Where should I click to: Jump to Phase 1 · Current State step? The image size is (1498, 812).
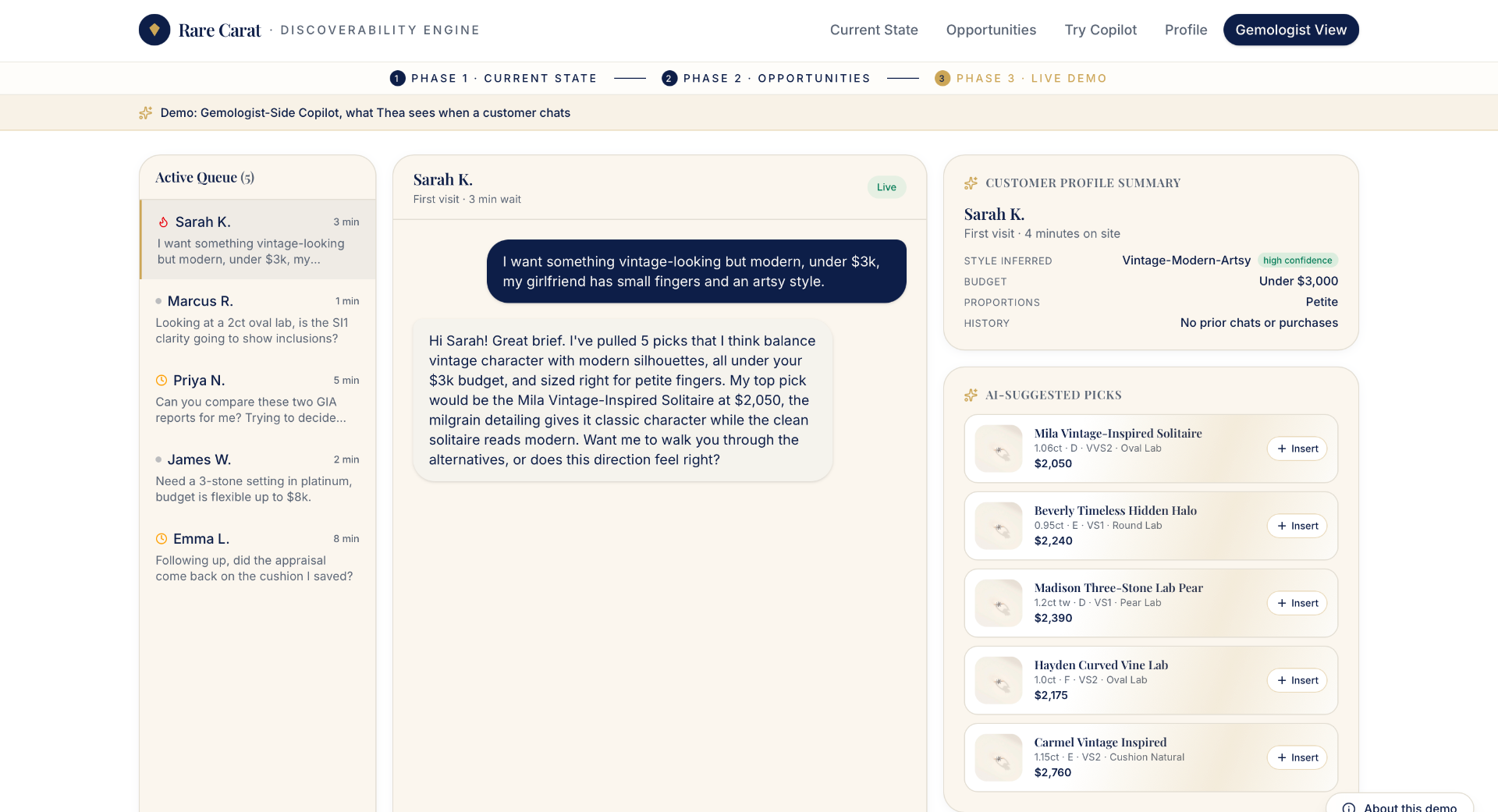[x=493, y=78]
